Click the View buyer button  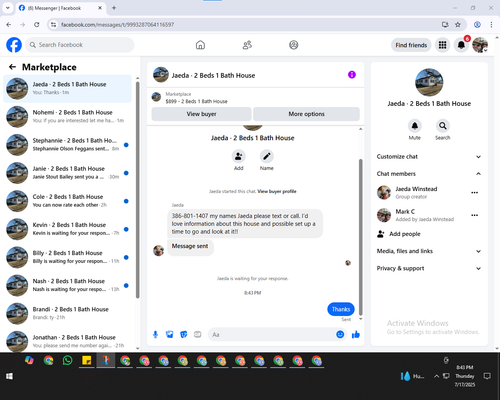pos(201,114)
